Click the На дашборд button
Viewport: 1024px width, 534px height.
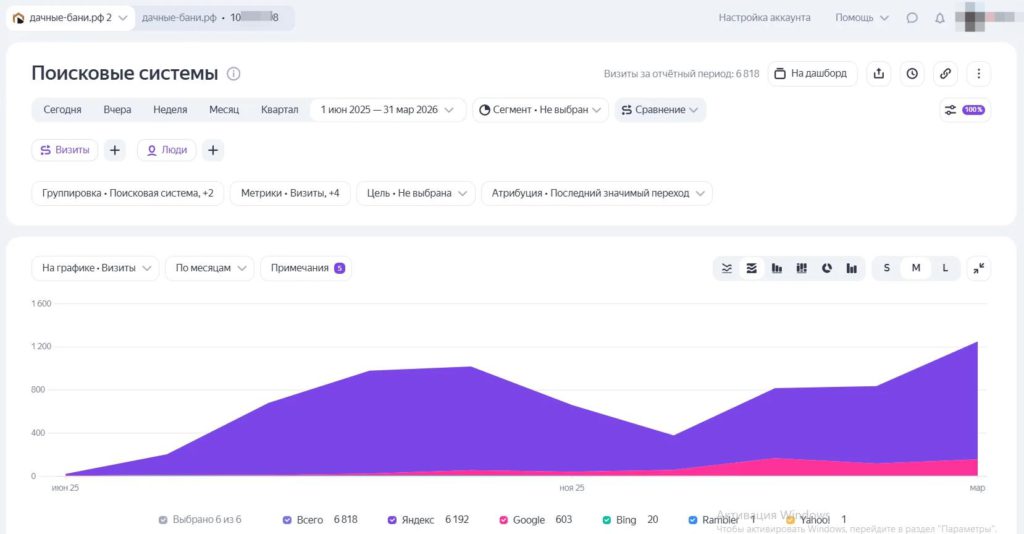[812, 74]
